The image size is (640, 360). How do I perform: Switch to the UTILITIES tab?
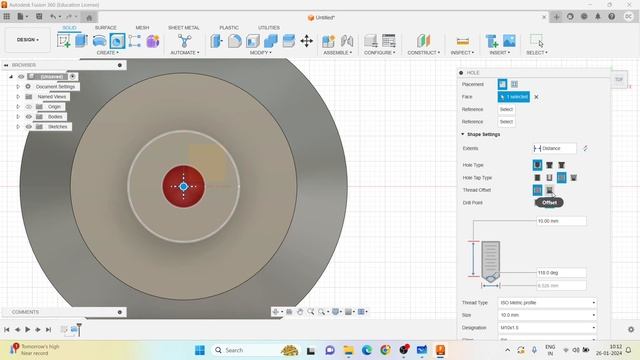269,28
